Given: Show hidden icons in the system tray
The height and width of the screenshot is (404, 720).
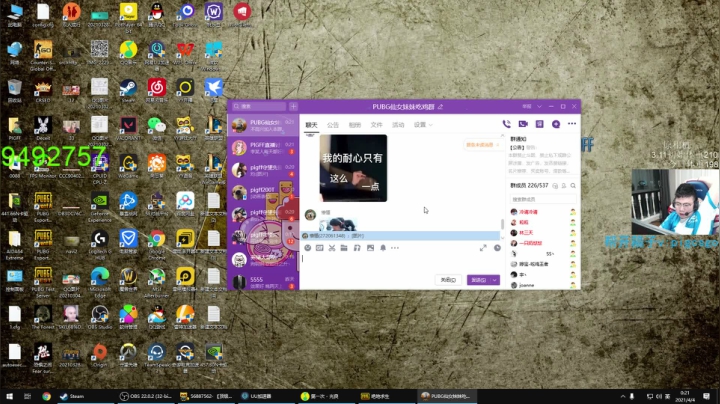Looking at the screenshot, I should (x=623, y=396).
